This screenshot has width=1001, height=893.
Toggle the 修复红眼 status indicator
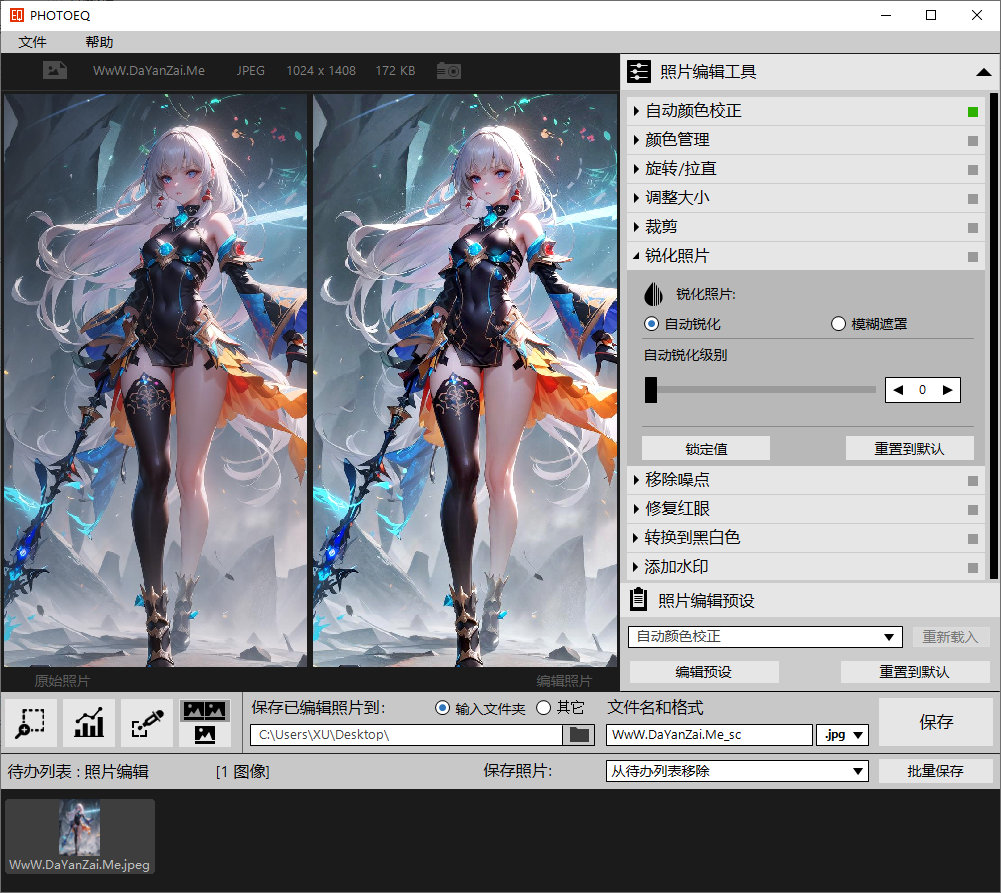click(972, 509)
